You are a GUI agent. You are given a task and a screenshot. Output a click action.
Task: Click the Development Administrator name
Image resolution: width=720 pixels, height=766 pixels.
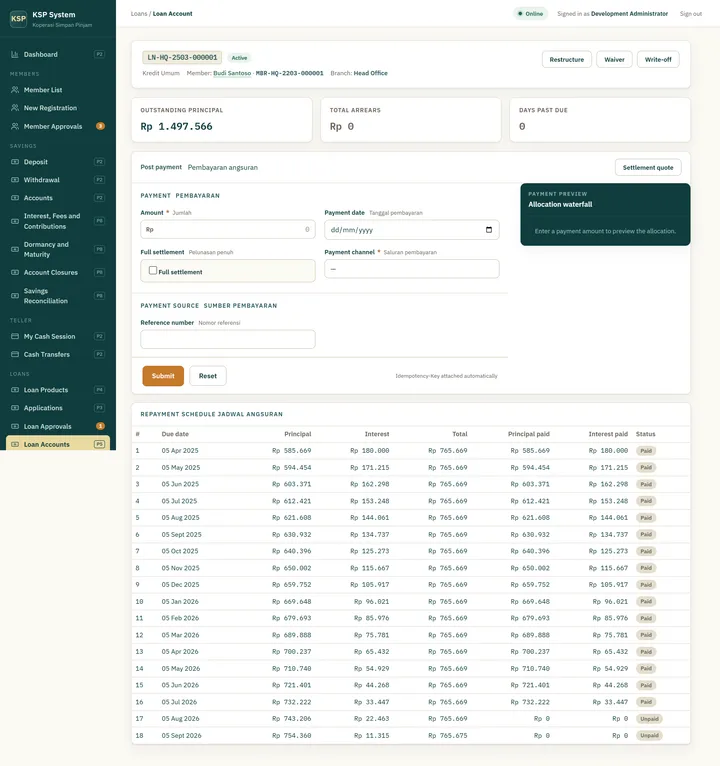click(x=629, y=14)
